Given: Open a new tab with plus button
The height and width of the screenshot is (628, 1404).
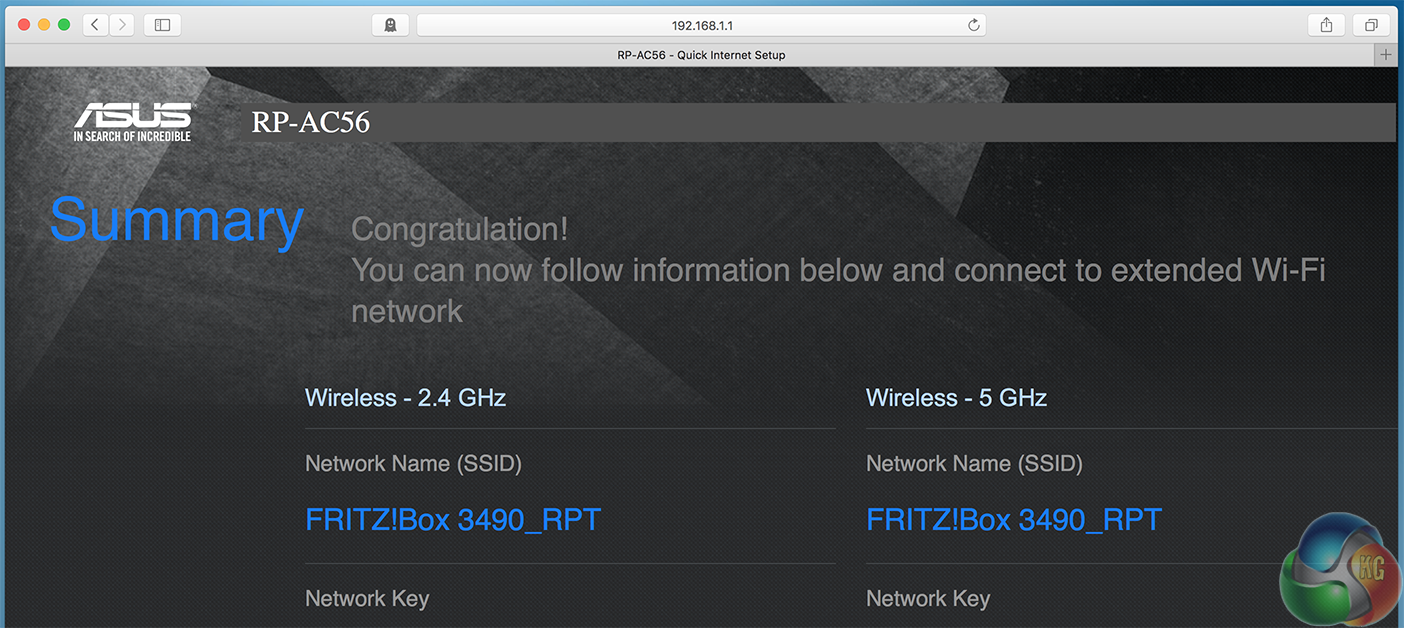Looking at the screenshot, I should tap(1385, 55).
